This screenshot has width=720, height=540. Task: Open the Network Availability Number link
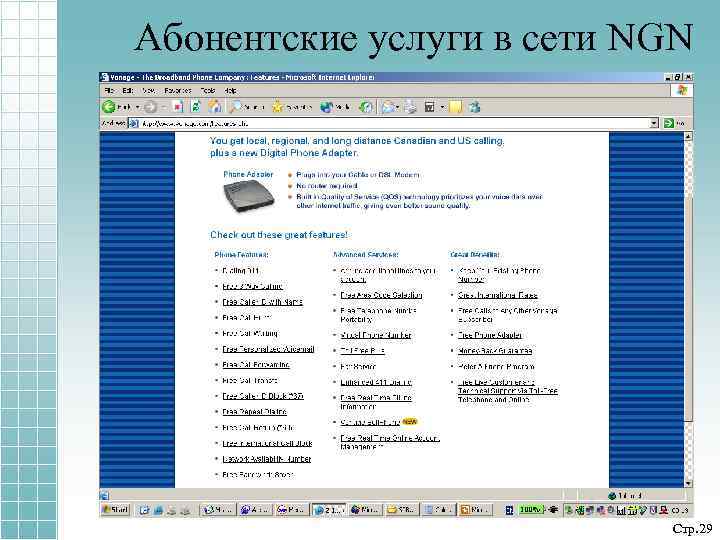[x=266, y=459]
